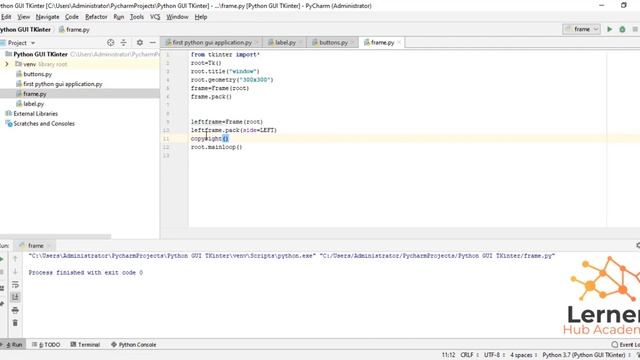Run the frame configuration with green play button

click(x=609, y=29)
